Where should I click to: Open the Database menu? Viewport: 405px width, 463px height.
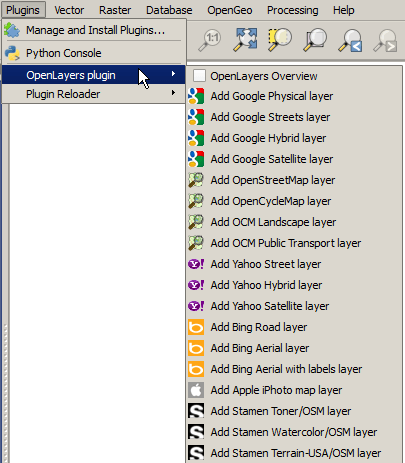coord(169,10)
